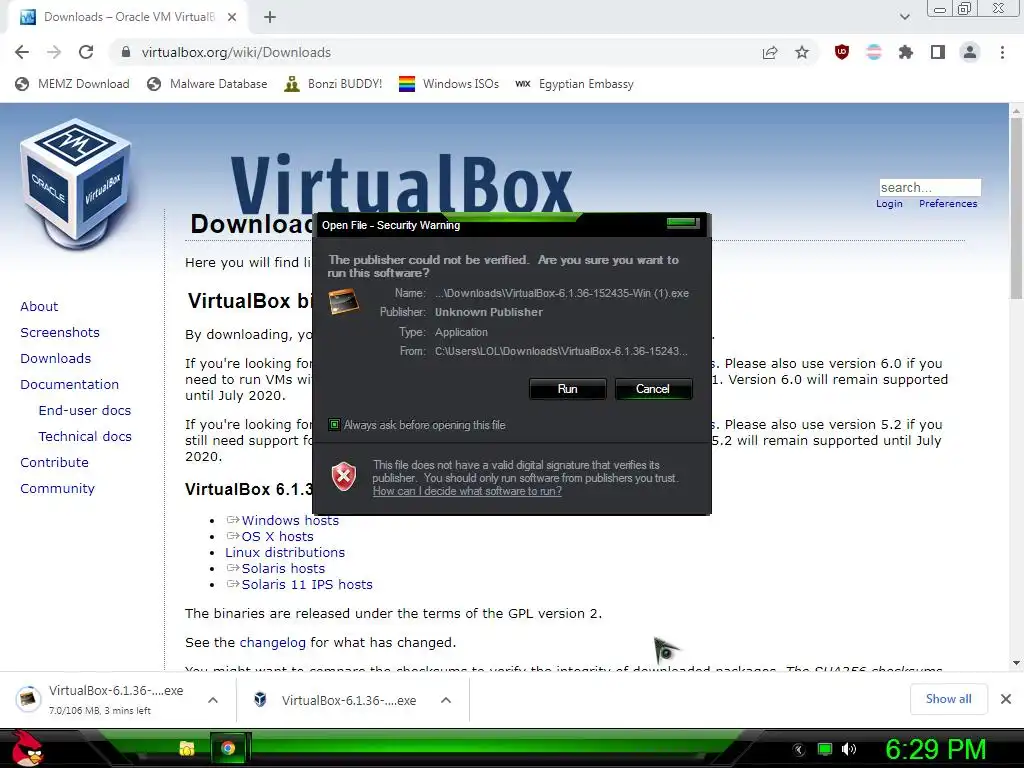Expand options for the completed VirtualBox download
The image size is (1024, 768).
tap(446, 700)
